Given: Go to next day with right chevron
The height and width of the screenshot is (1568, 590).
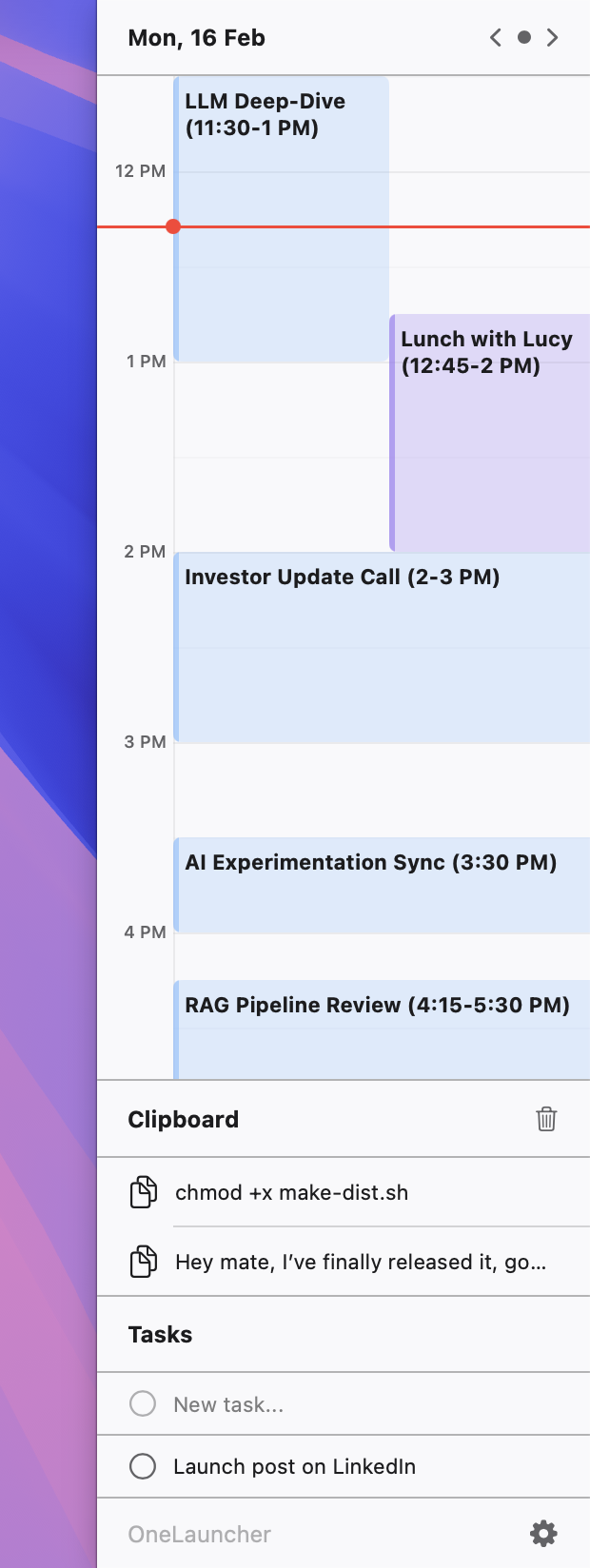Looking at the screenshot, I should [x=552, y=38].
